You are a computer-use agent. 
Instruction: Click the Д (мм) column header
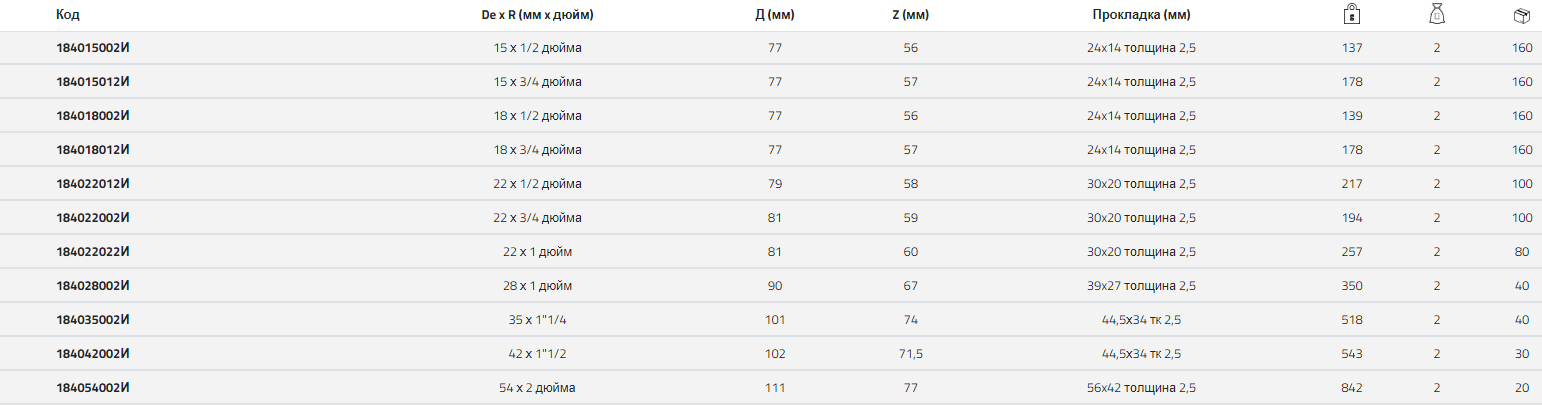coord(774,15)
